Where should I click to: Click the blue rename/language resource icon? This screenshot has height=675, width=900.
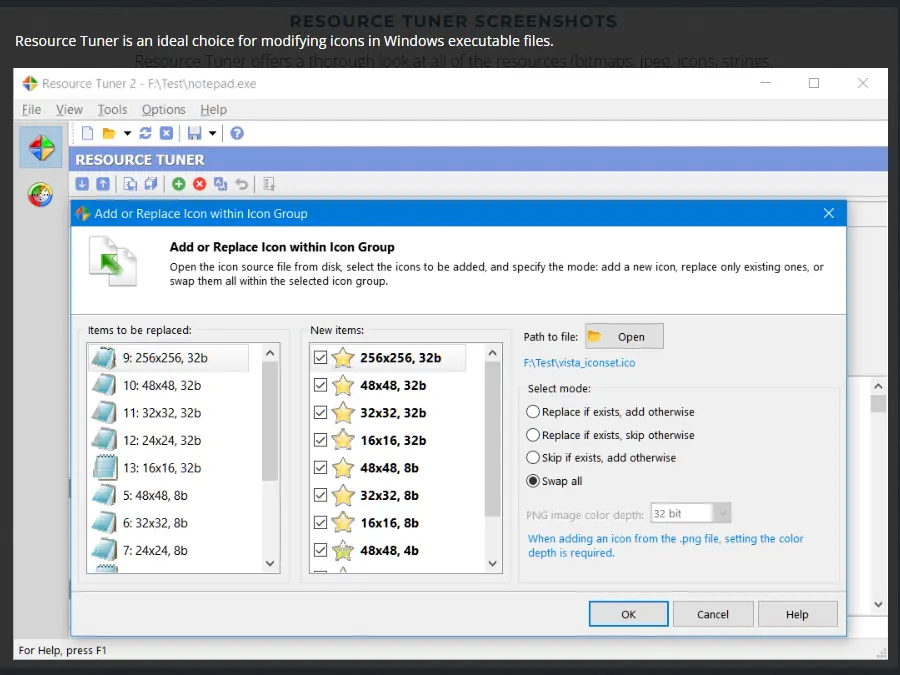coord(220,184)
